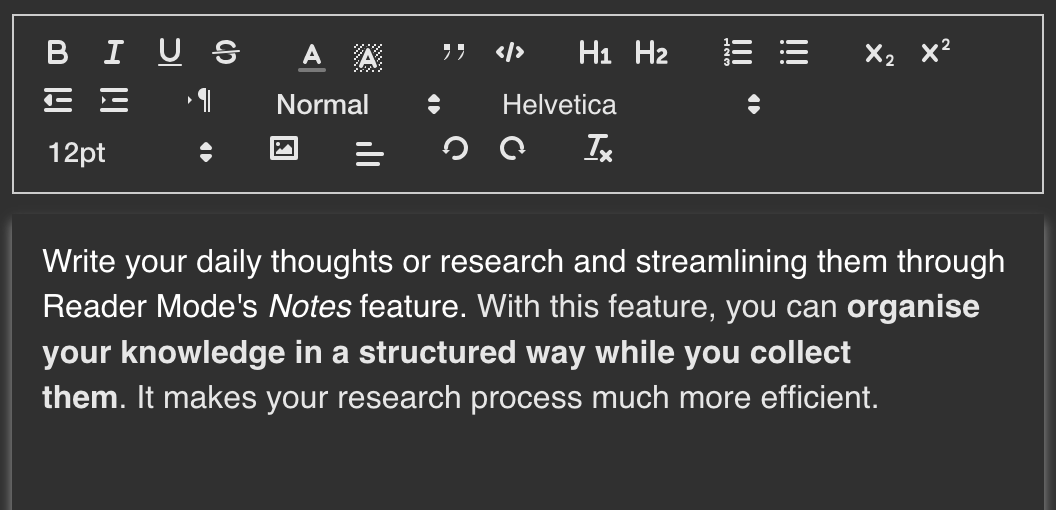Clear text formatting

click(x=598, y=148)
